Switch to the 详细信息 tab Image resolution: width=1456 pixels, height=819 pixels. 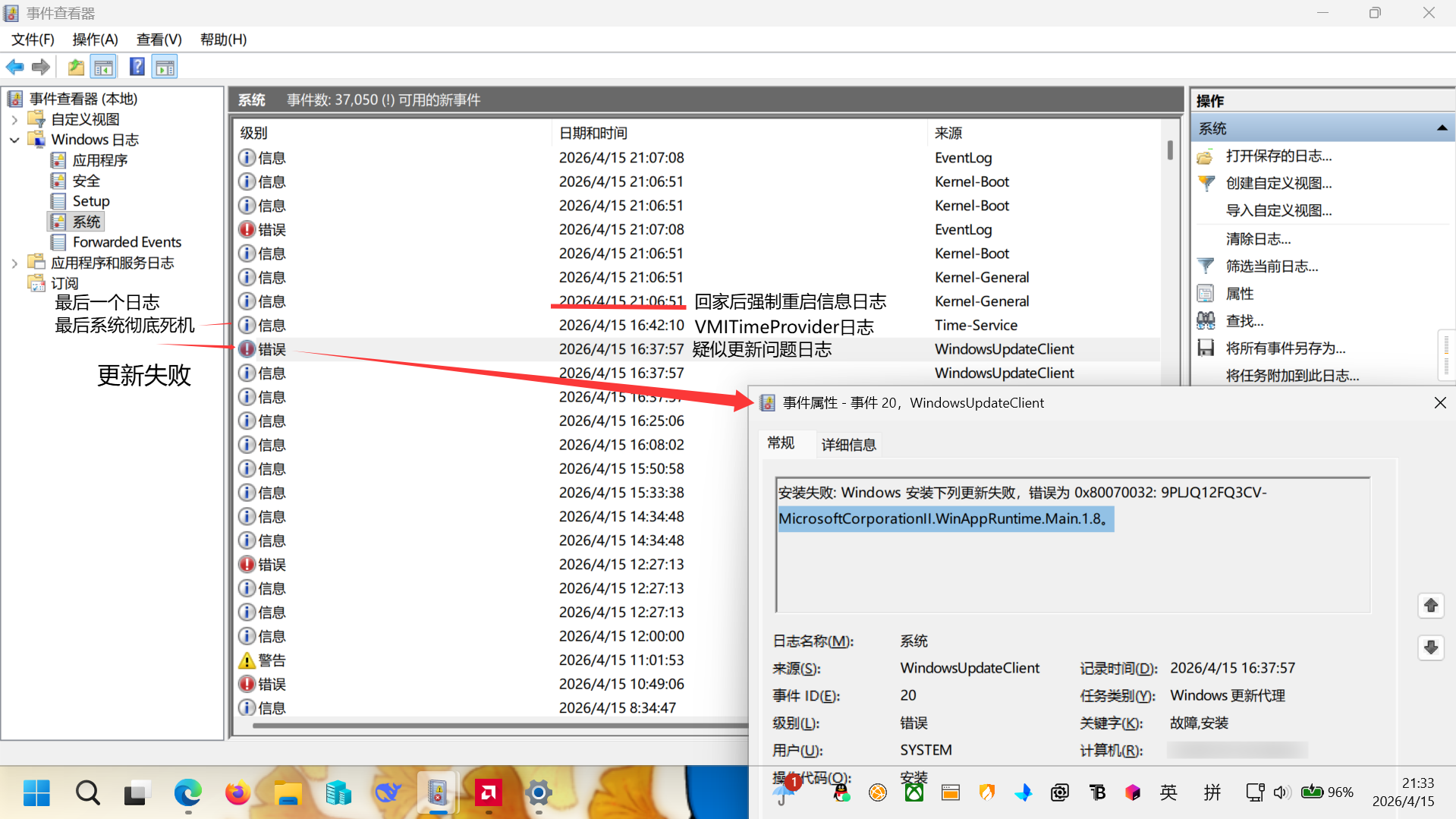848,445
